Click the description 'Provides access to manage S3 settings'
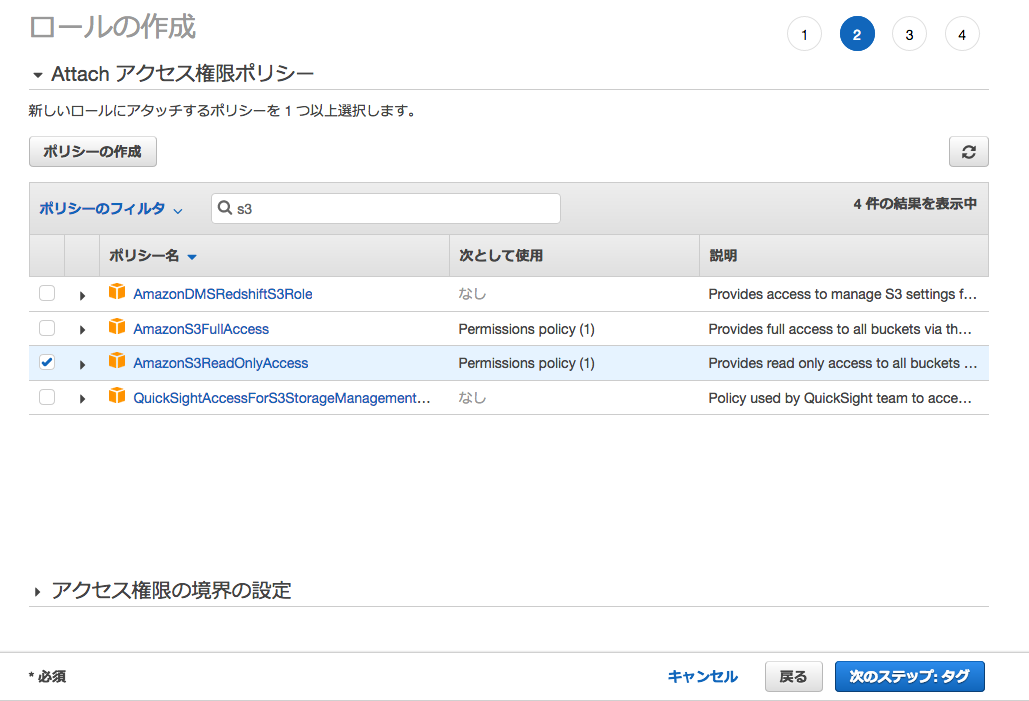 [843, 294]
